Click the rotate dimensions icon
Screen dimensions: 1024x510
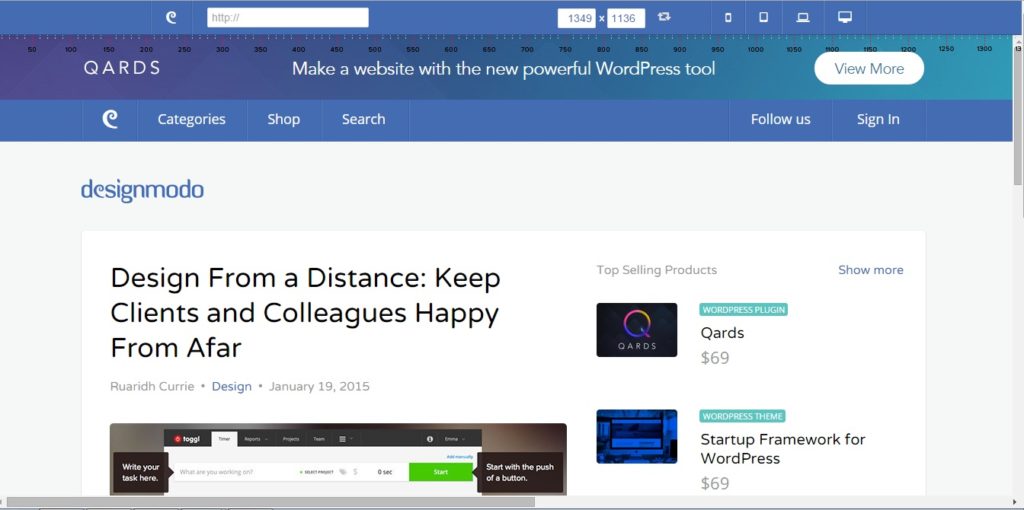664,17
